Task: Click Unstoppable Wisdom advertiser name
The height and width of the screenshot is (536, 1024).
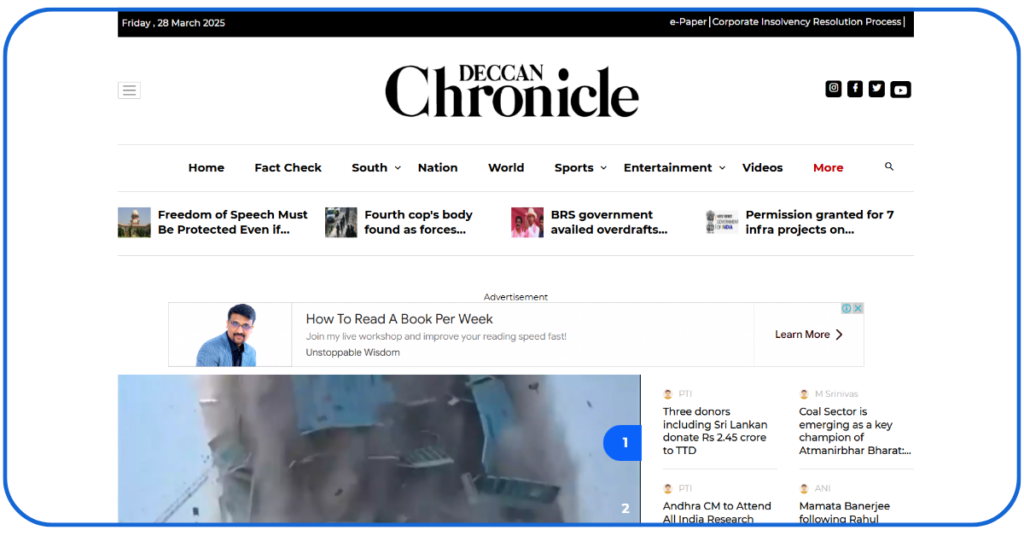Action: point(353,353)
